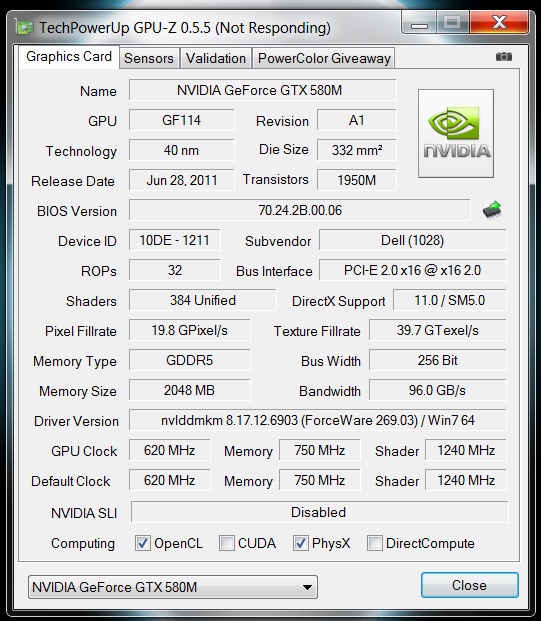Click the GPU-Z title bar app icon
The width and height of the screenshot is (541, 621).
point(24,27)
